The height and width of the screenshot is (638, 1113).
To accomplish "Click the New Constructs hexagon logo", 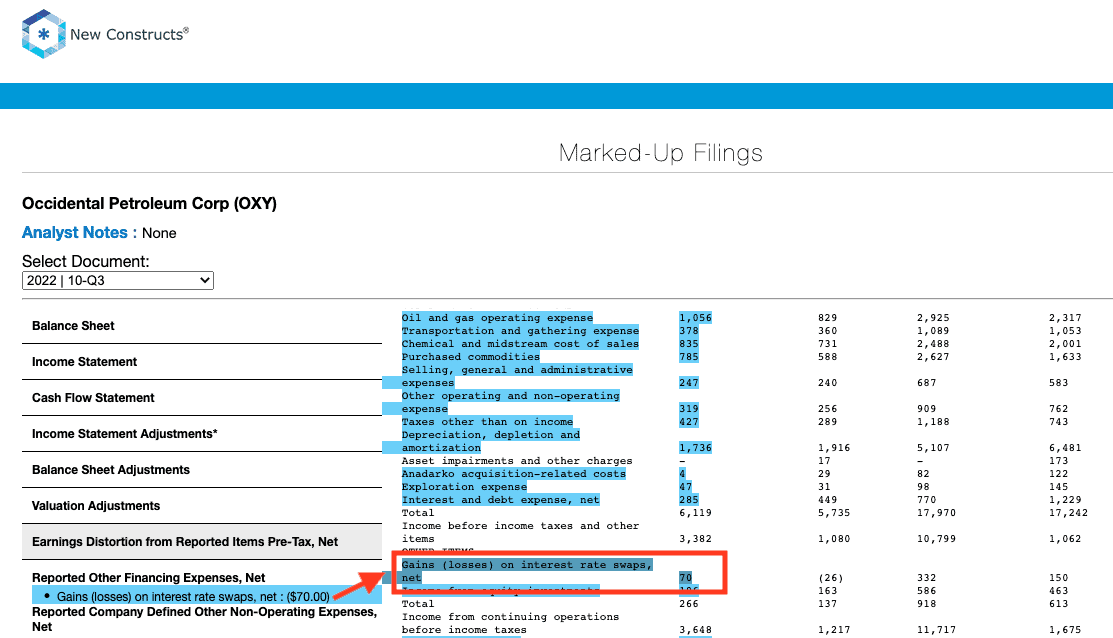I will 44,33.
